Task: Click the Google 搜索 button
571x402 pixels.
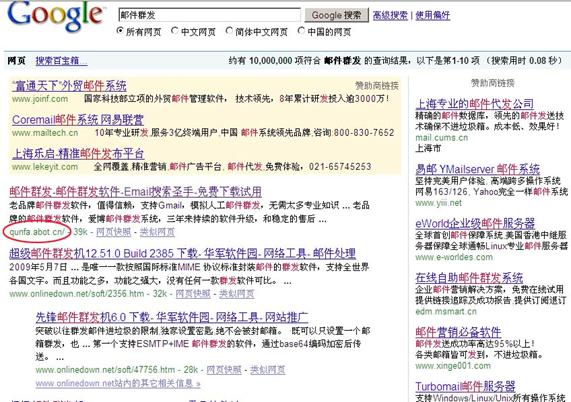Action: tap(336, 15)
